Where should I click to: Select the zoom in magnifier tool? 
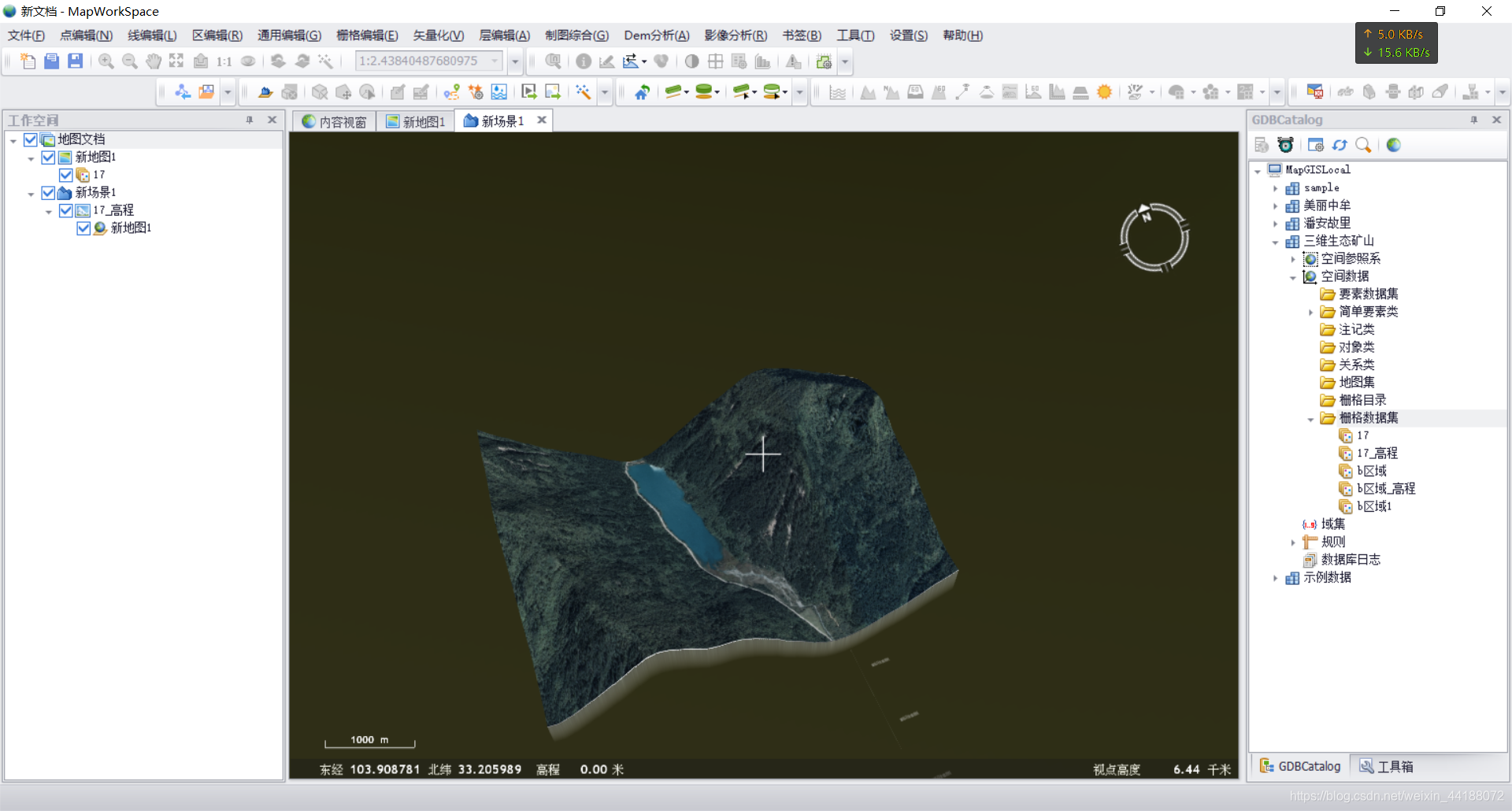click(x=106, y=61)
